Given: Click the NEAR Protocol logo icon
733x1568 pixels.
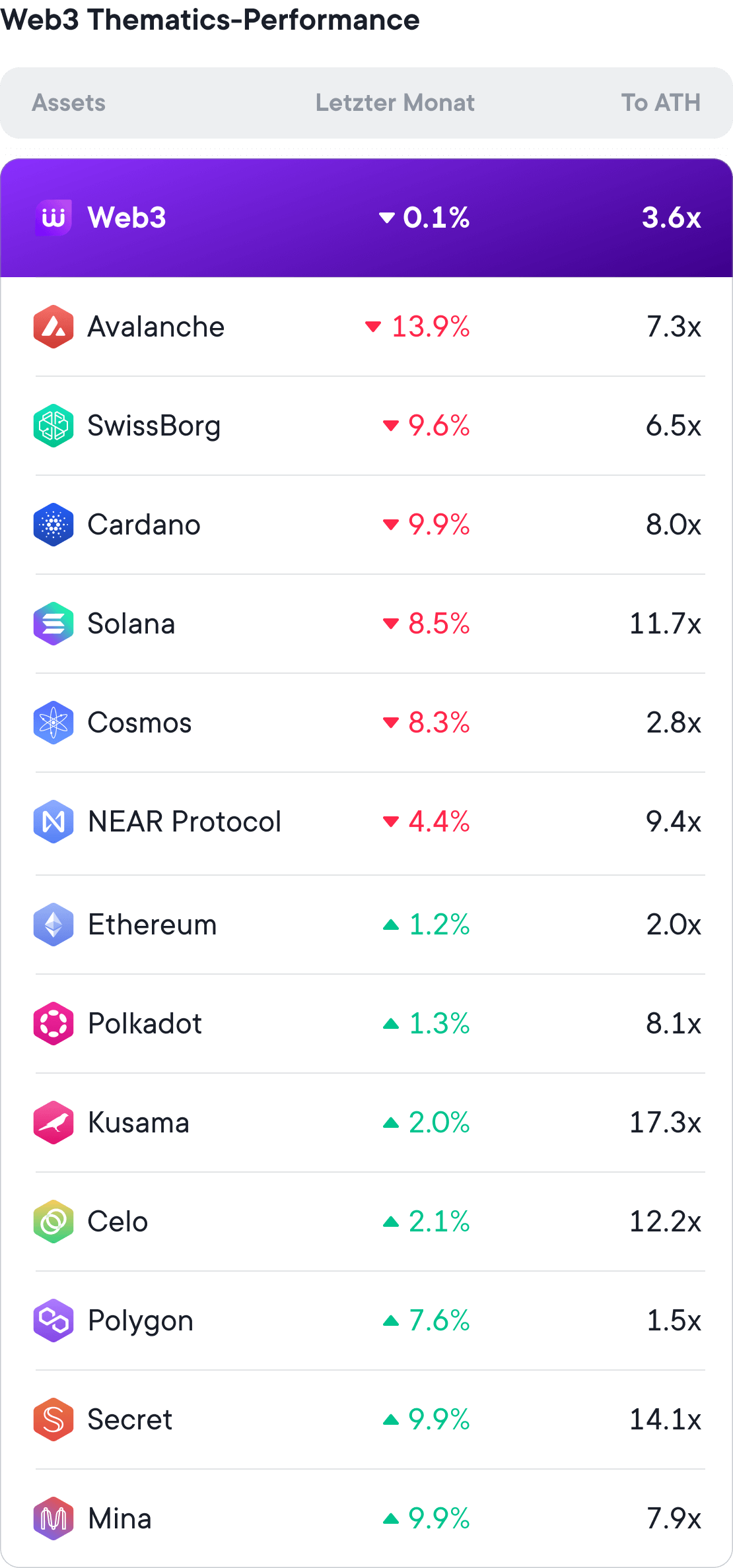Looking at the screenshot, I should click(53, 822).
